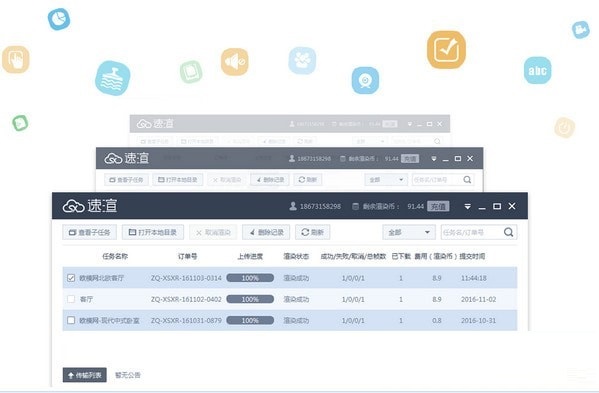
Task: Click the 100% progress bar of ZQ-XSXR-161103-0314
Action: [x=250, y=278]
